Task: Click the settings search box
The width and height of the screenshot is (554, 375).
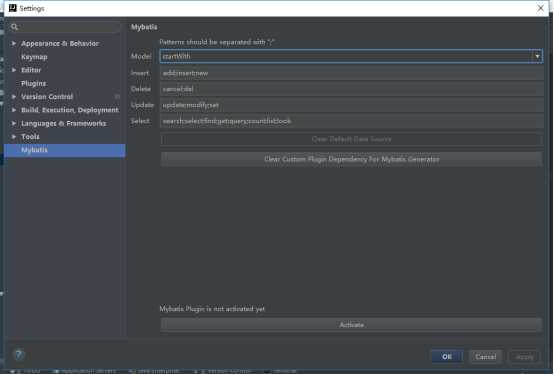Action: click(65, 27)
